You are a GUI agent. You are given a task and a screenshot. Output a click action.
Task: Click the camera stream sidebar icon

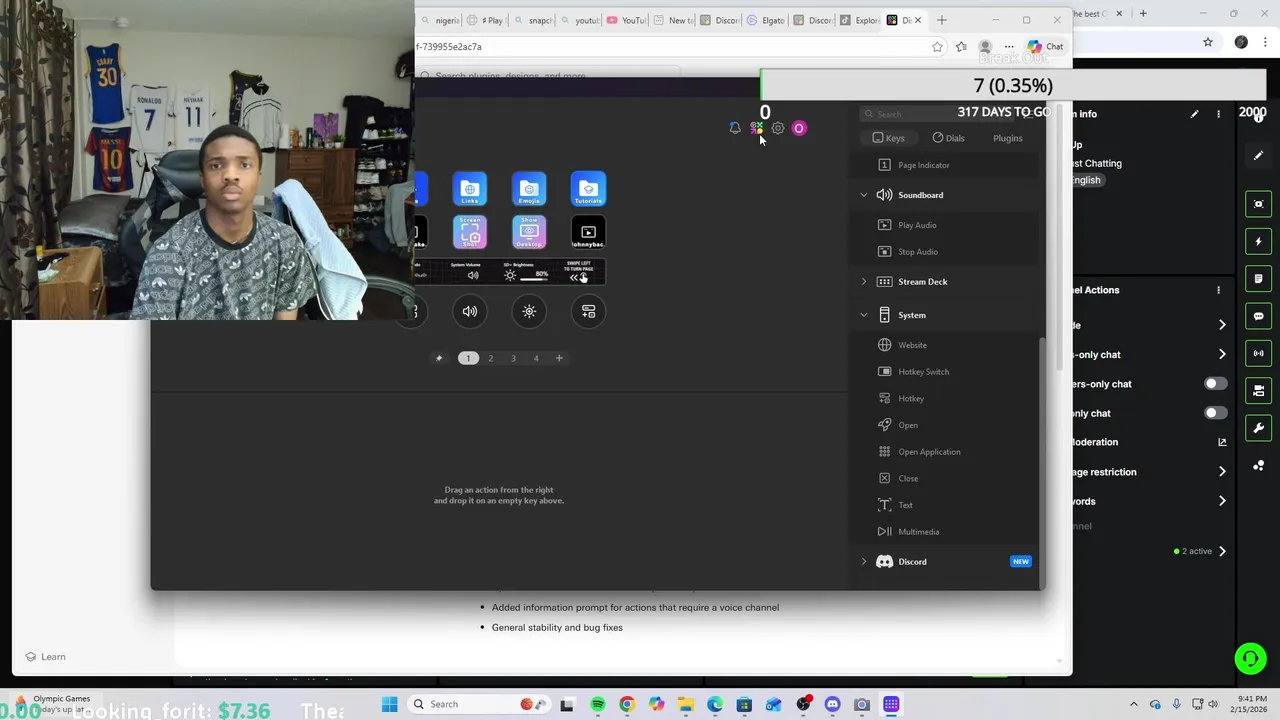(1259, 390)
